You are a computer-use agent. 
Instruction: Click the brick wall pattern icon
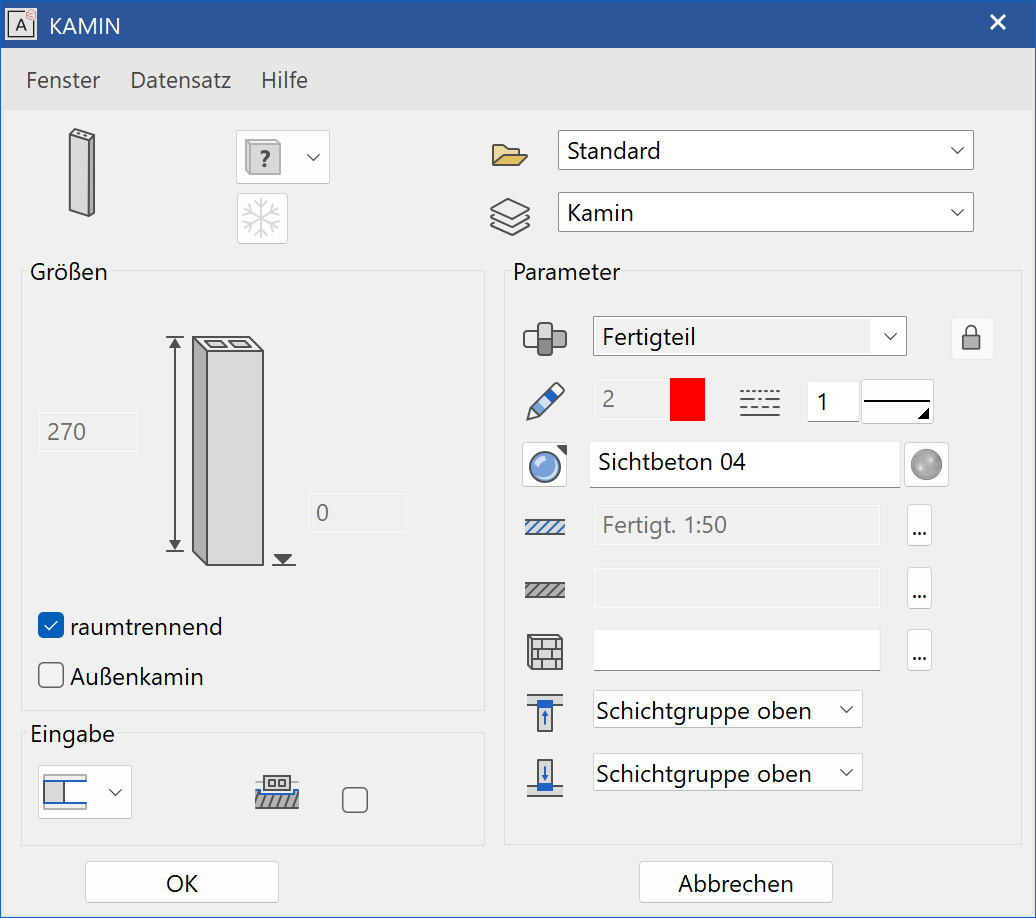point(545,652)
